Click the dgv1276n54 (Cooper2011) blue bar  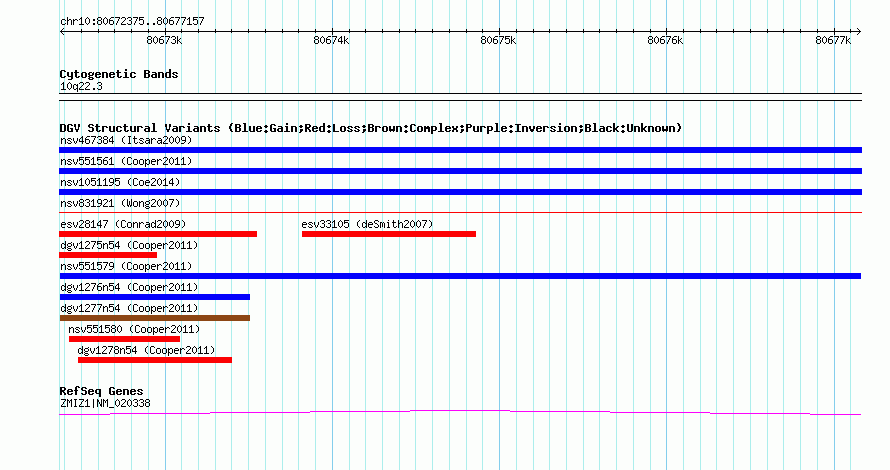[154, 297]
